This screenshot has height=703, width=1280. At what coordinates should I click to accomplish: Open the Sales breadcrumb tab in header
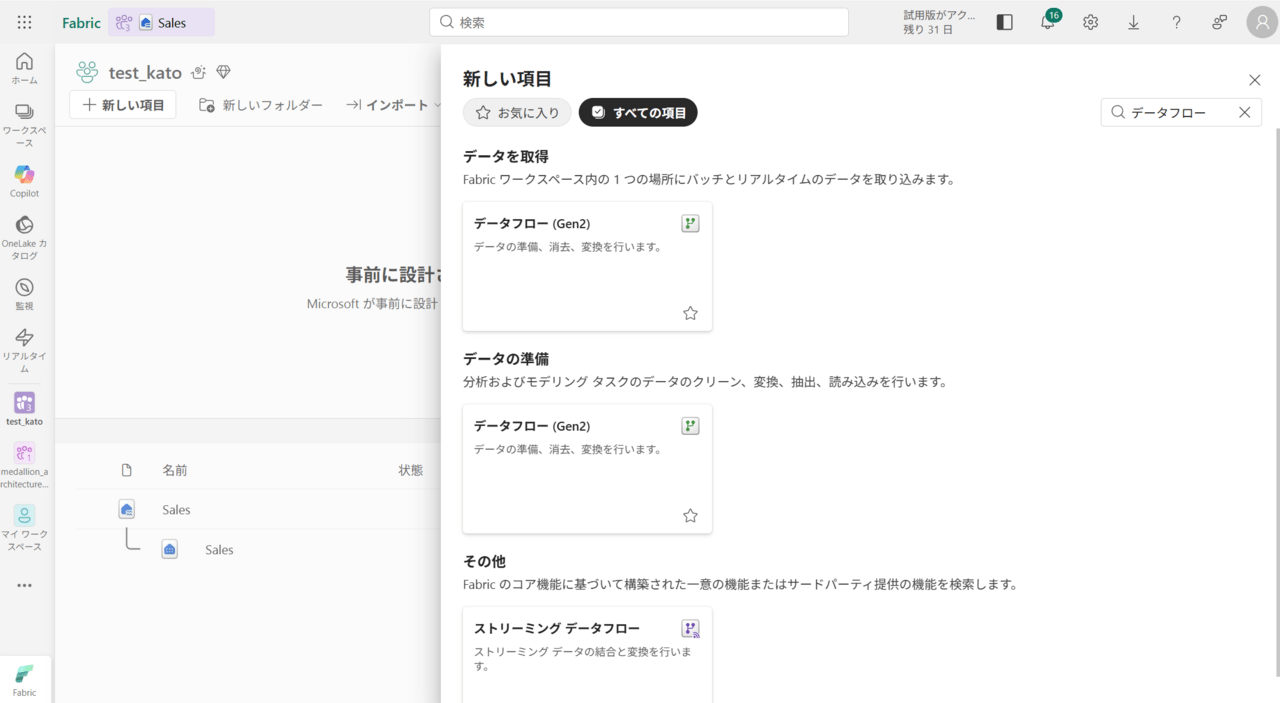(162, 23)
